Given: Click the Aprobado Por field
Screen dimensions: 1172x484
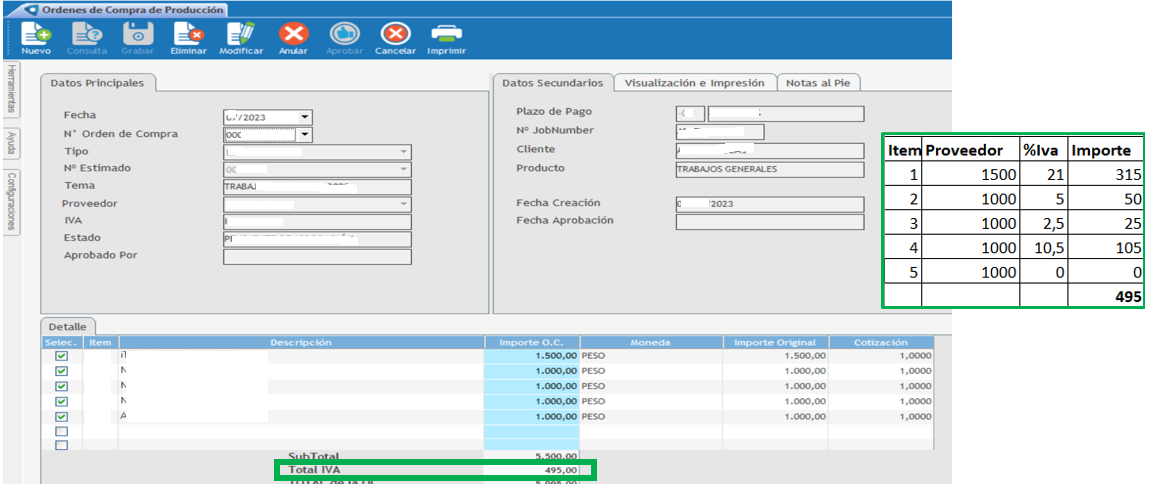Looking at the screenshot, I should coord(317,257).
